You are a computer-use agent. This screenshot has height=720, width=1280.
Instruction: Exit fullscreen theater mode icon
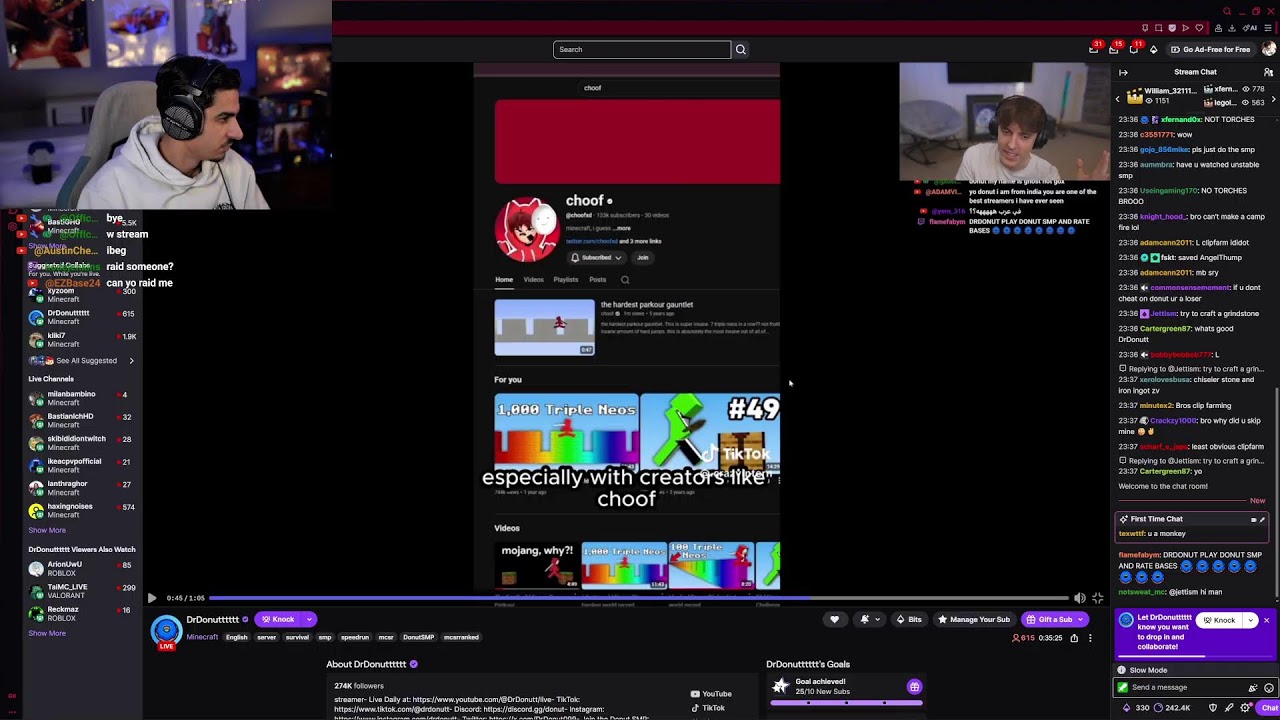pos(1097,598)
